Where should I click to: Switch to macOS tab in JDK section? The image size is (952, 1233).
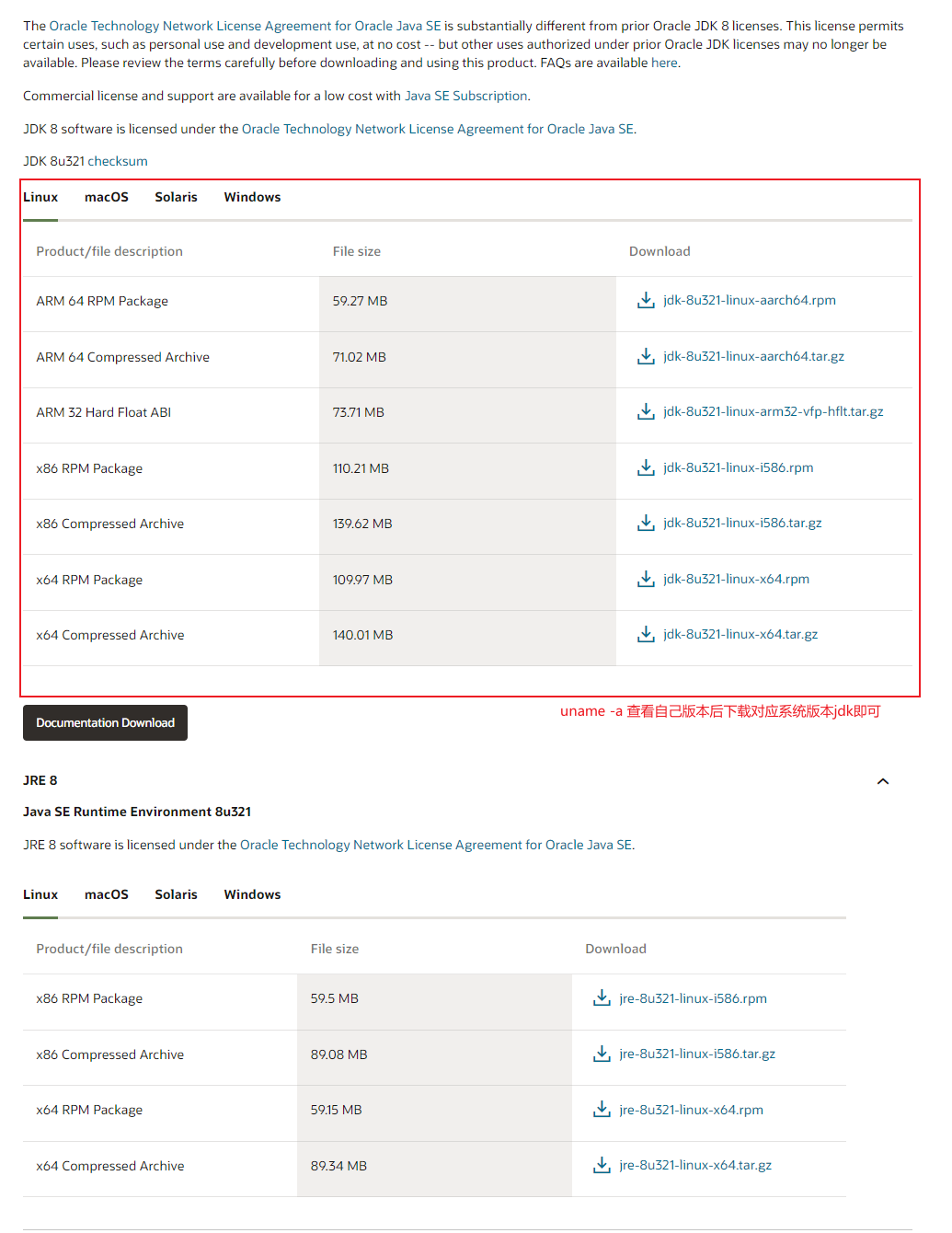click(107, 197)
